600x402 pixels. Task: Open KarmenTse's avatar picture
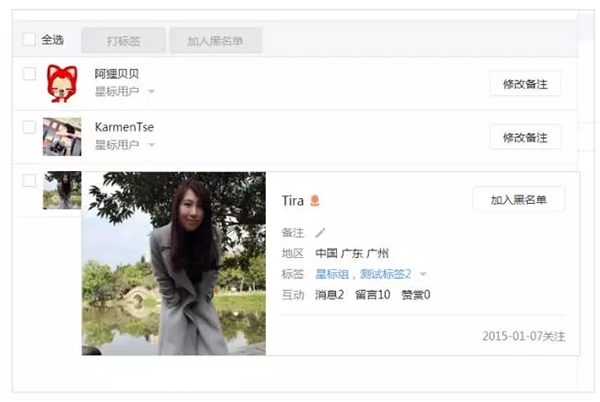coord(62,137)
